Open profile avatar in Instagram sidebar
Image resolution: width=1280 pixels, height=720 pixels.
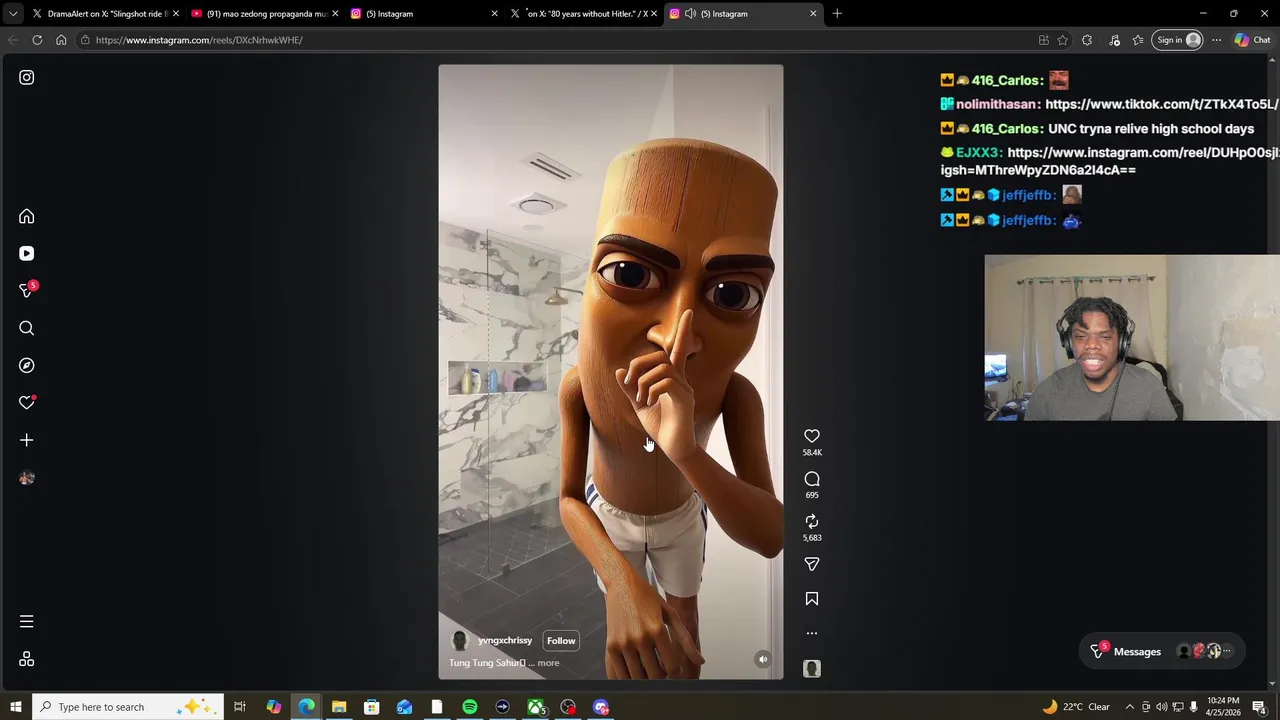coord(27,478)
